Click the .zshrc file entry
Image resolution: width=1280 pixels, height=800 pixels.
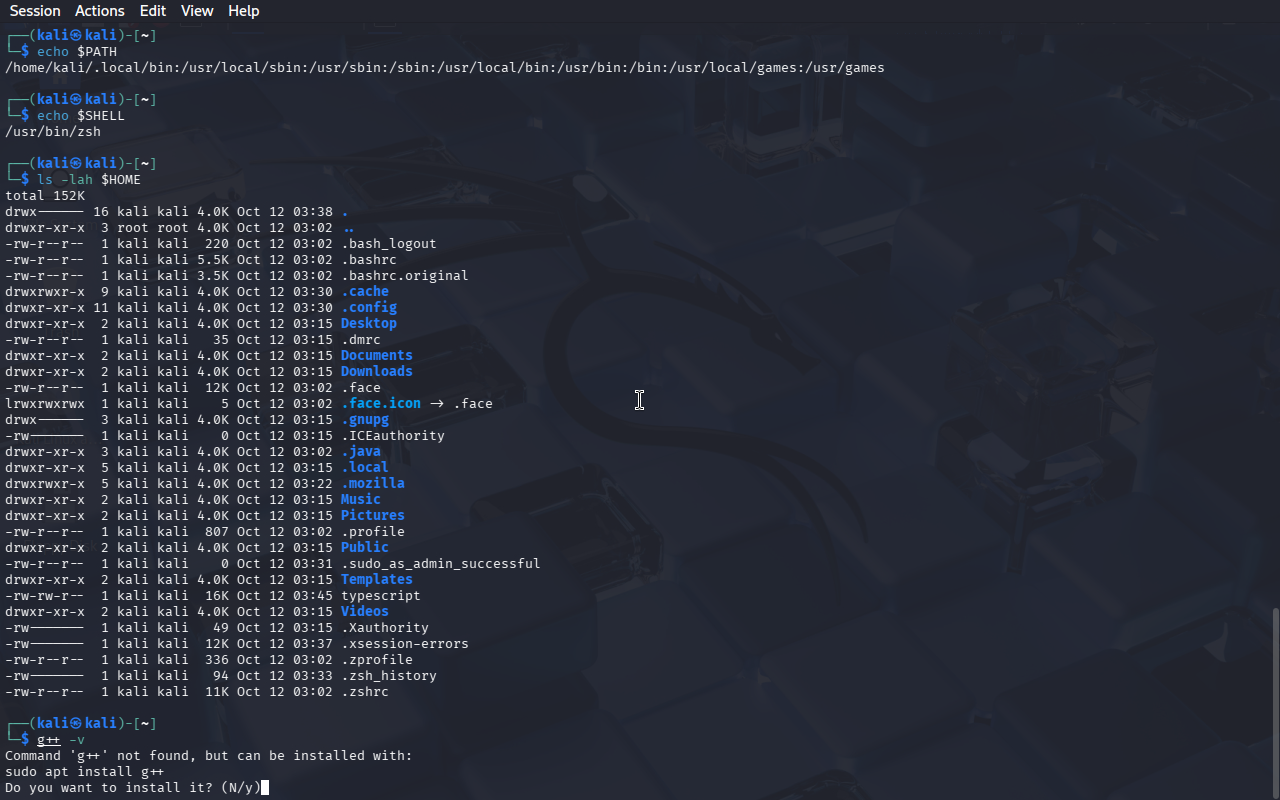tap(364, 692)
